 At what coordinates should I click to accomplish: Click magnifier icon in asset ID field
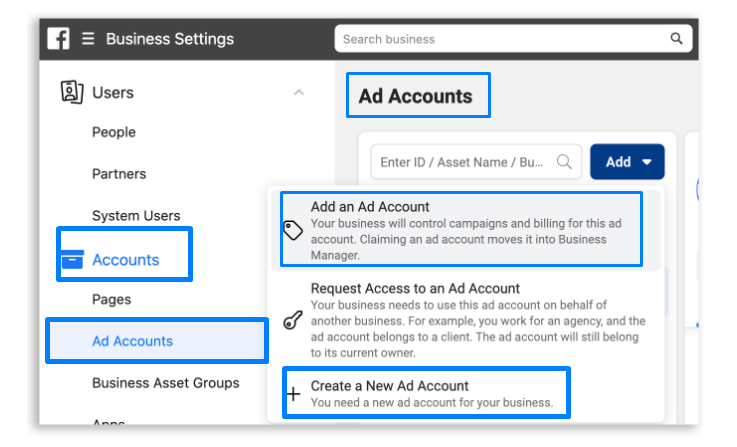point(564,162)
